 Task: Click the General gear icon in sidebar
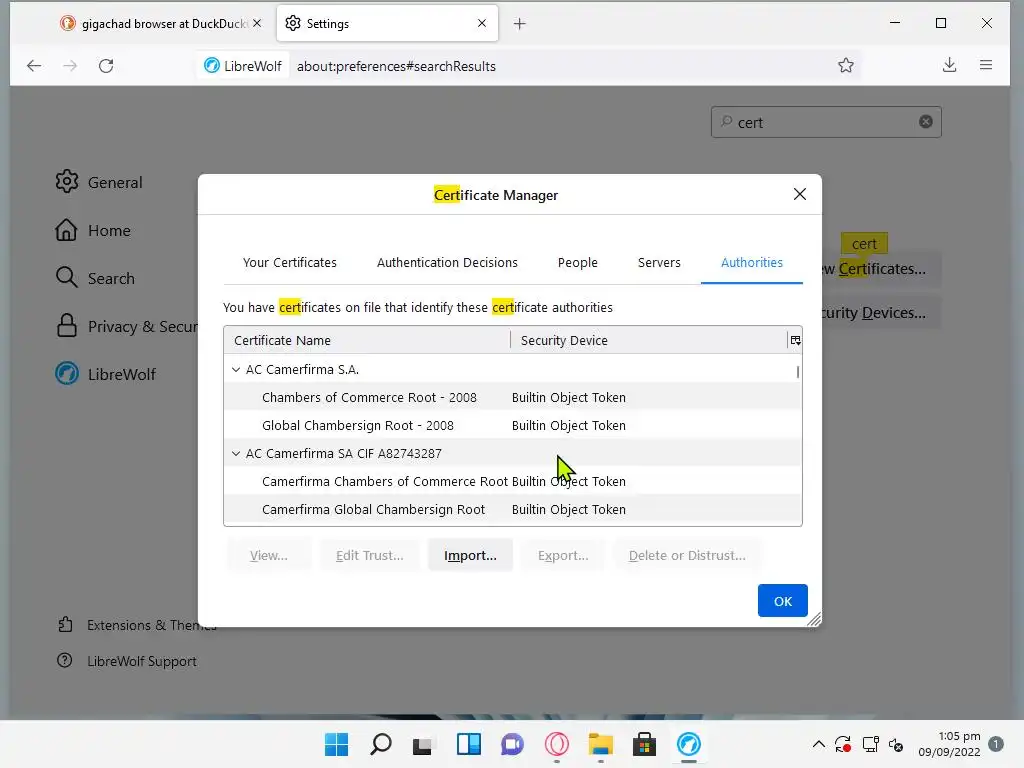(x=67, y=182)
